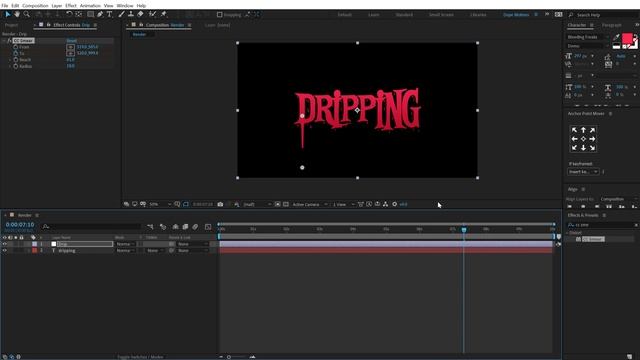Viewport: 640px width, 360px height.
Task: Open the Insert keyframe dropdown
Action: (583, 172)
